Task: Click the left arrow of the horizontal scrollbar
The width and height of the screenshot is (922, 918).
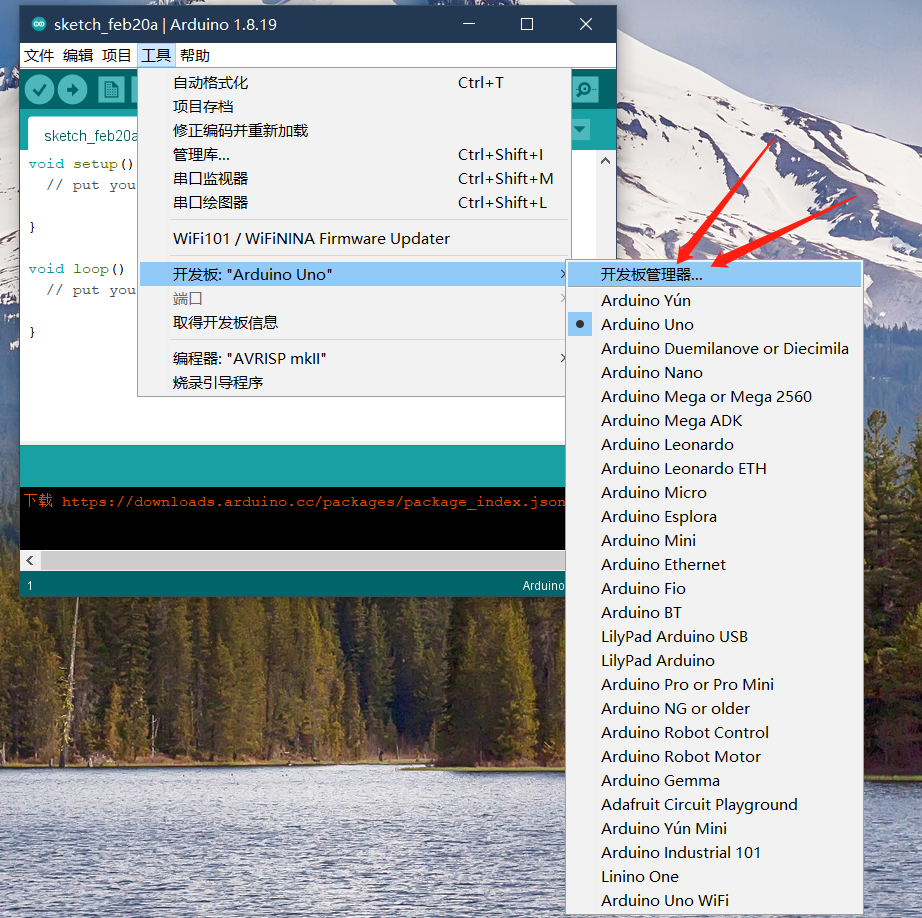Action: pos(28,561)
